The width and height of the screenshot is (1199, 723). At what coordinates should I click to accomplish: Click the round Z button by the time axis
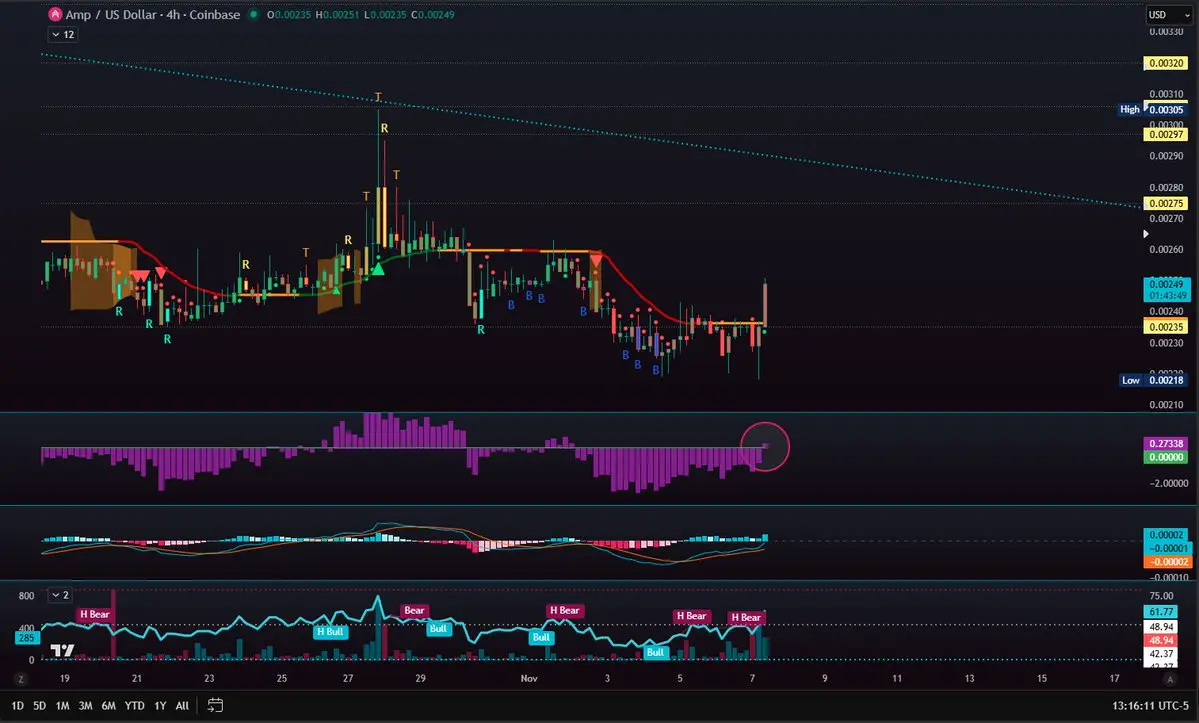tap(21, 679)
